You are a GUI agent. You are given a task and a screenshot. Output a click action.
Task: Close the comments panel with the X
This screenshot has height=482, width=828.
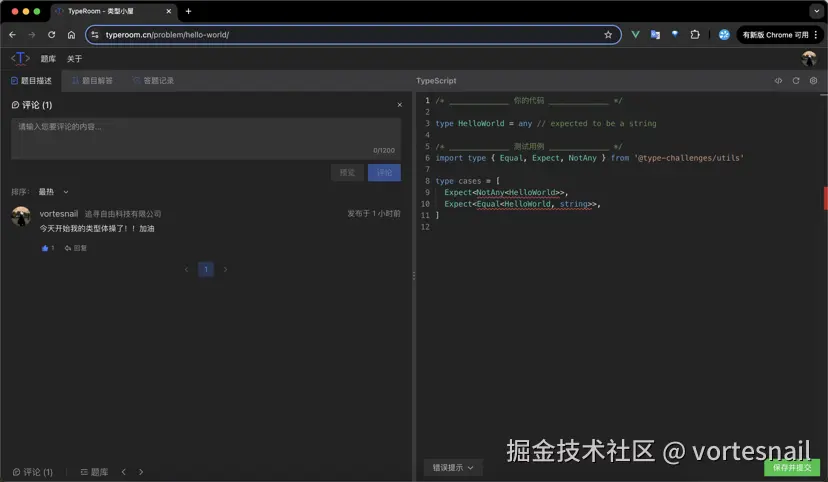(x=399, y=105)
